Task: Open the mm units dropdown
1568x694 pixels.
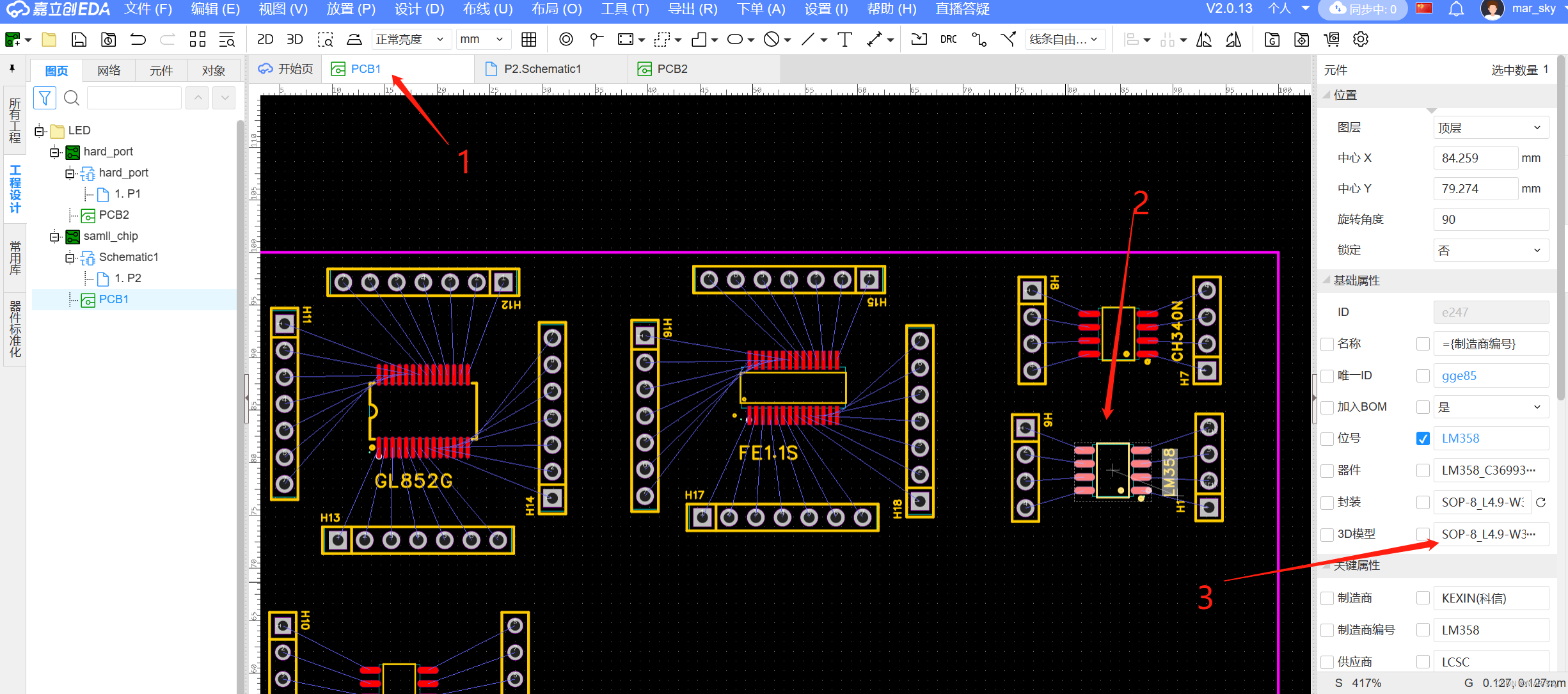Action: coord(482,40)
